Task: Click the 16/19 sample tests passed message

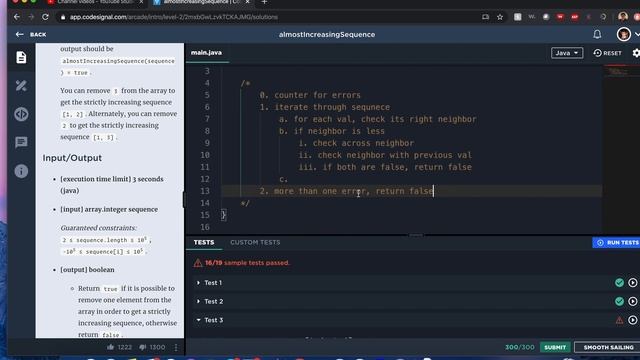Action: pos(247,263)
